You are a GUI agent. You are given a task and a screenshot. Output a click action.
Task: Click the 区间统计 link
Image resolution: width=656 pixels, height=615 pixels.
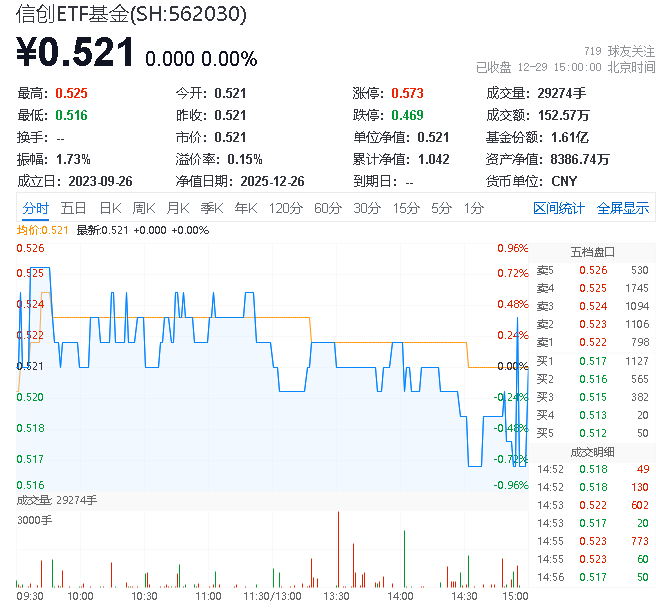click(x=559, y=208)
